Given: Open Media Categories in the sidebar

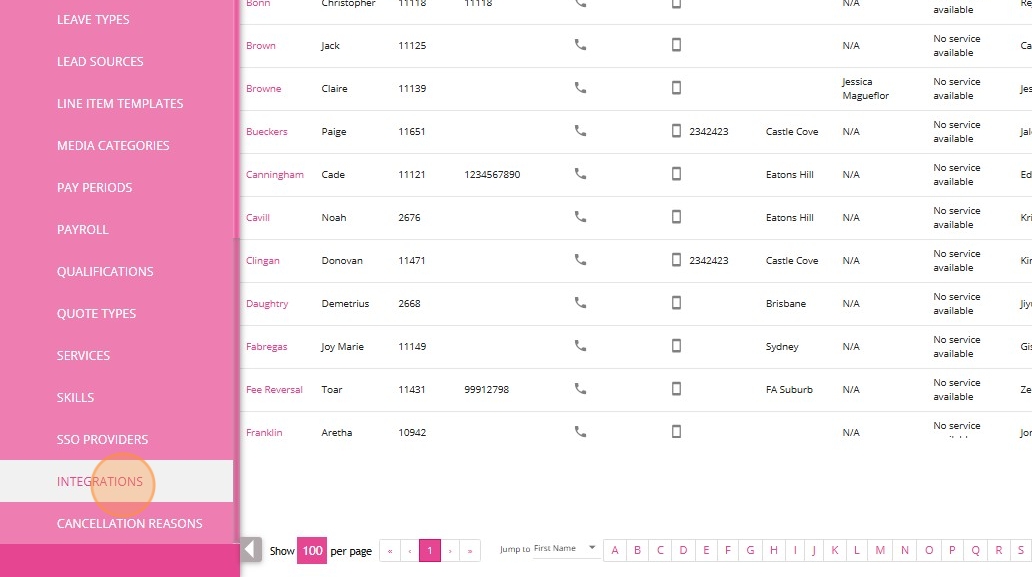Looking at the screenshot, I should pyautogui.click(x=113, y=146).
